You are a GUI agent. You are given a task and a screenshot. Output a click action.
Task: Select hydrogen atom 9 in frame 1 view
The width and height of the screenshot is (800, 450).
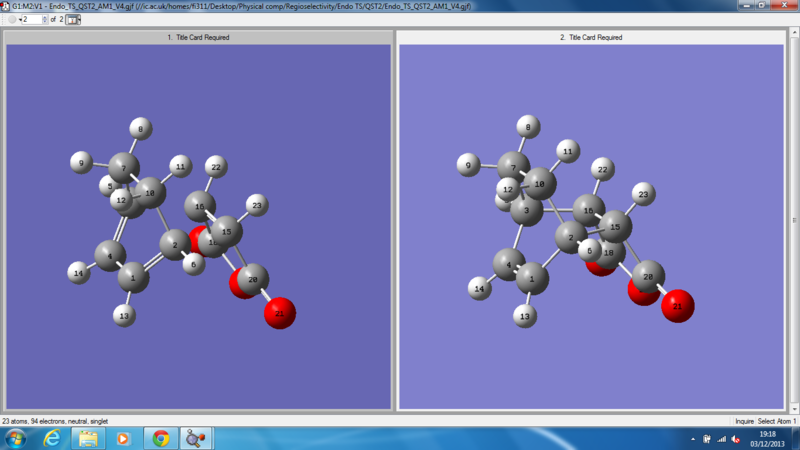tap(81, 163)
